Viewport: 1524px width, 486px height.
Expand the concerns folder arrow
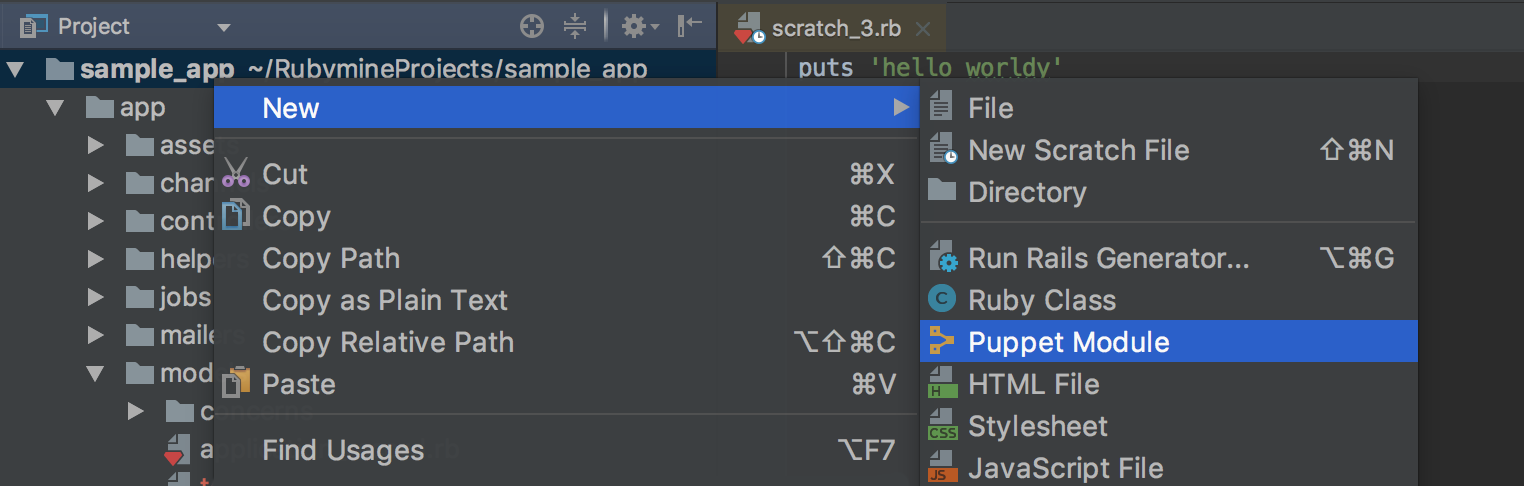click(x=137, y=412)
